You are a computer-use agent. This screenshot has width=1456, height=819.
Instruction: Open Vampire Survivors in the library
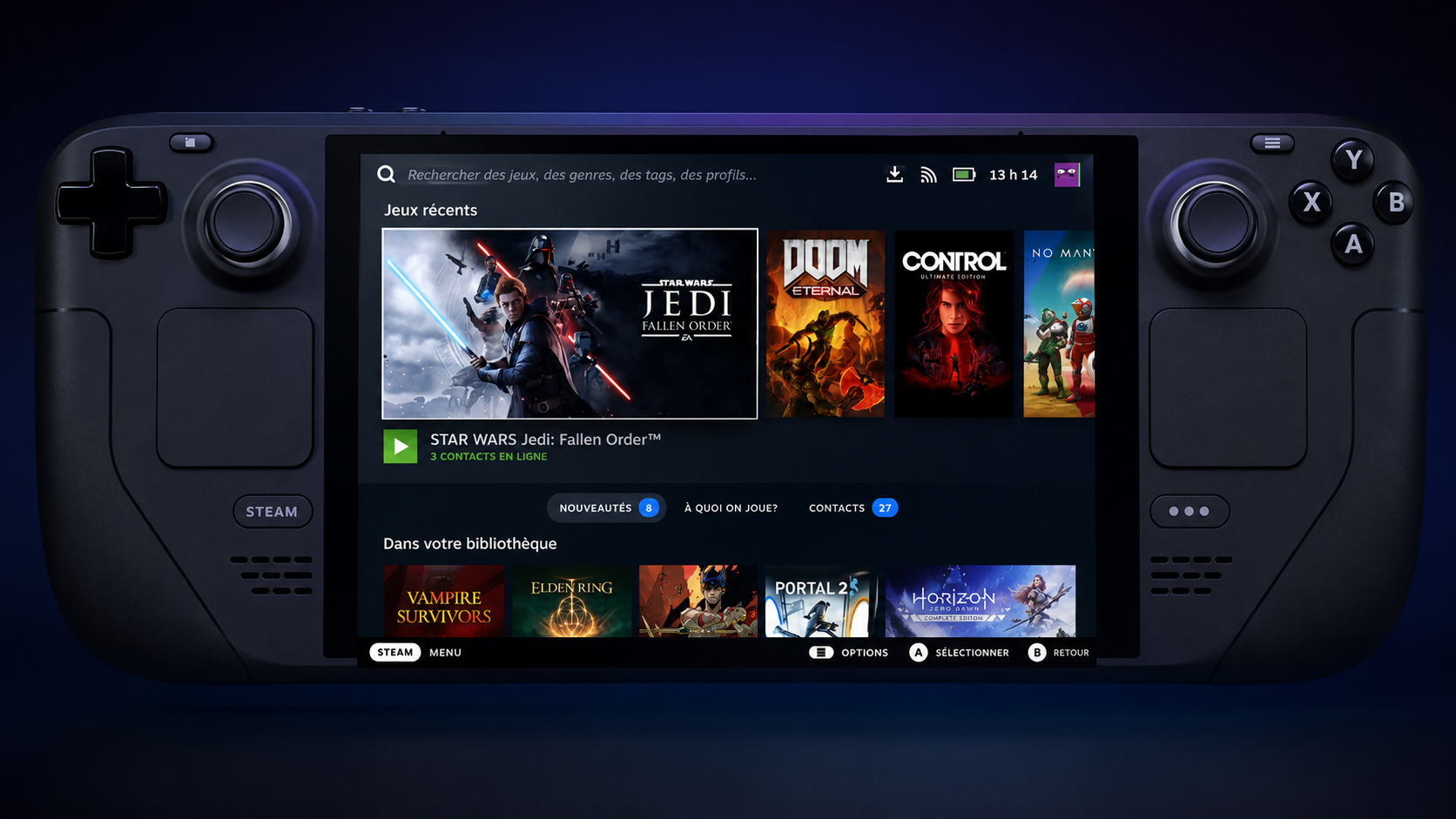click(x=444, y=601)
